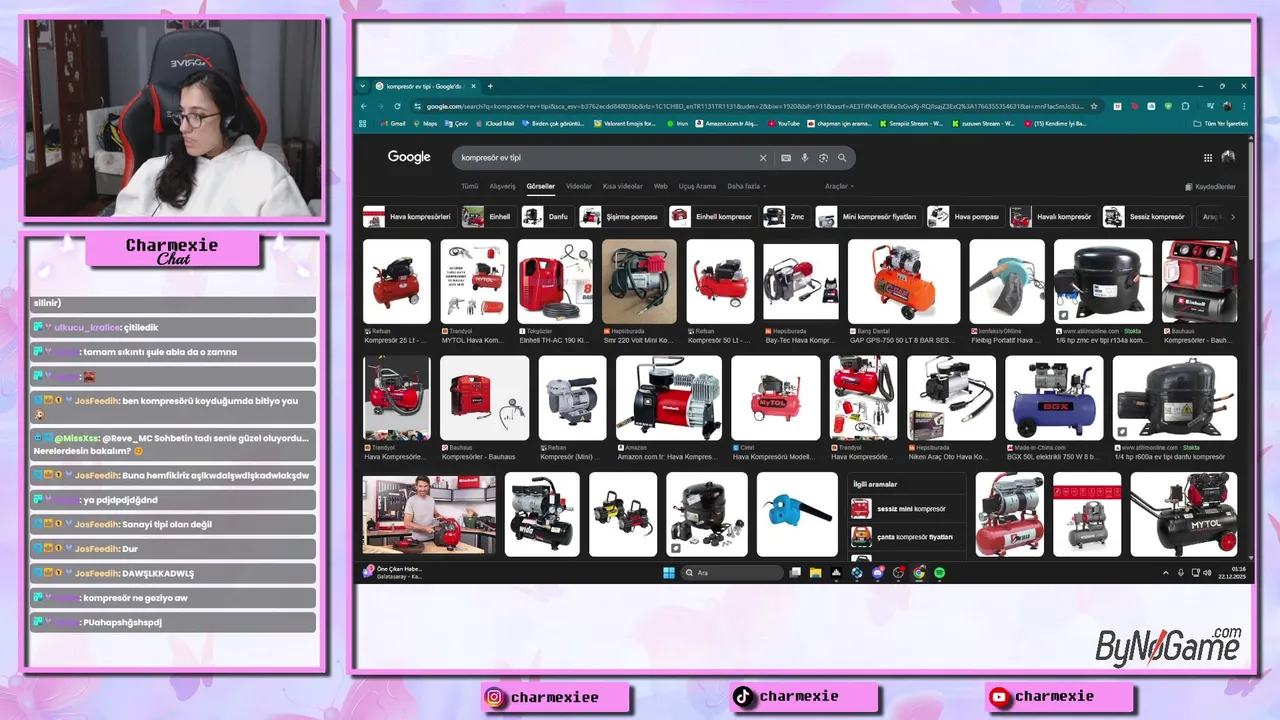Open the Web results tab
The image size is (1280, 720).
[x=661, y=186]
